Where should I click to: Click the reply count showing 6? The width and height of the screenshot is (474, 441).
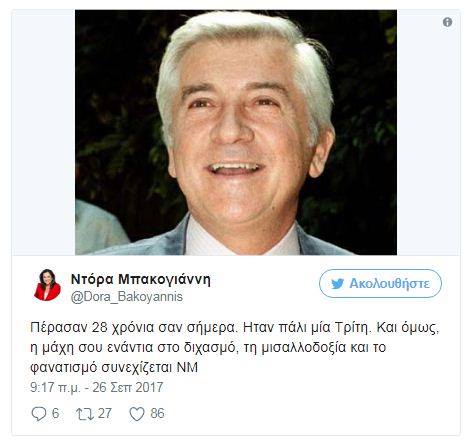coord(56,413)
